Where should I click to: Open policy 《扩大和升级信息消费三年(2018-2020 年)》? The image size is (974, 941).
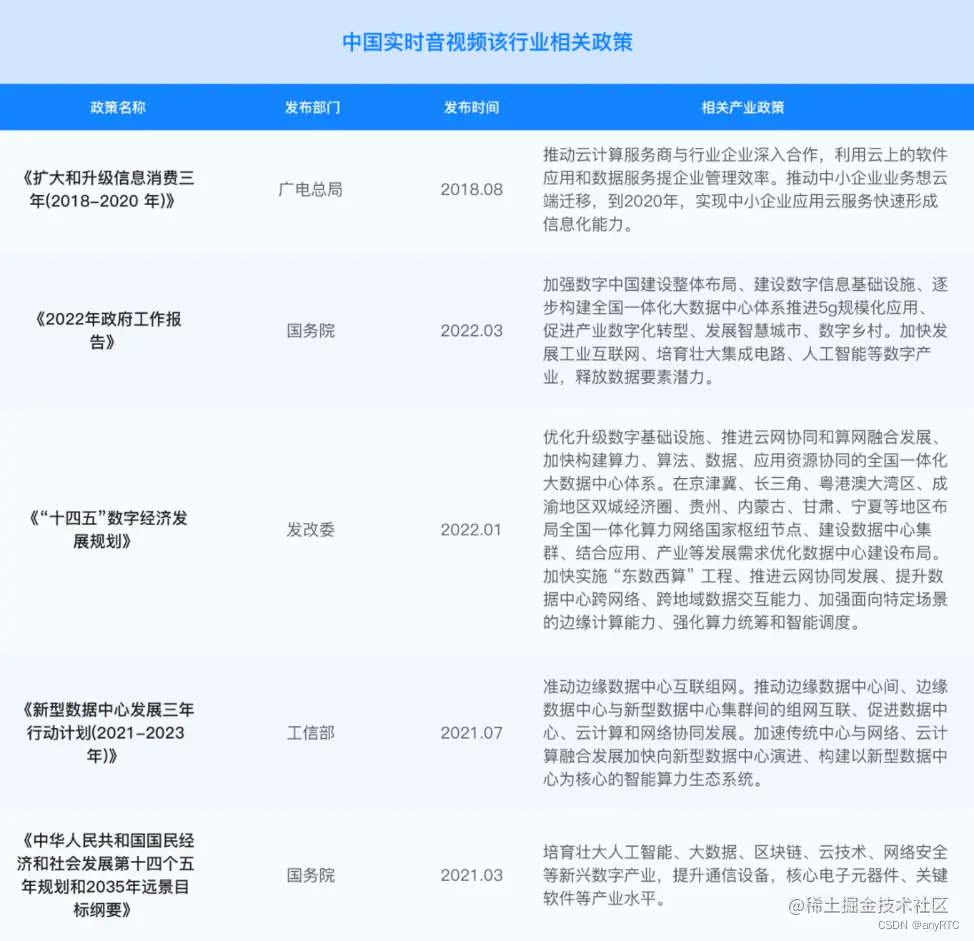(110, 190)
